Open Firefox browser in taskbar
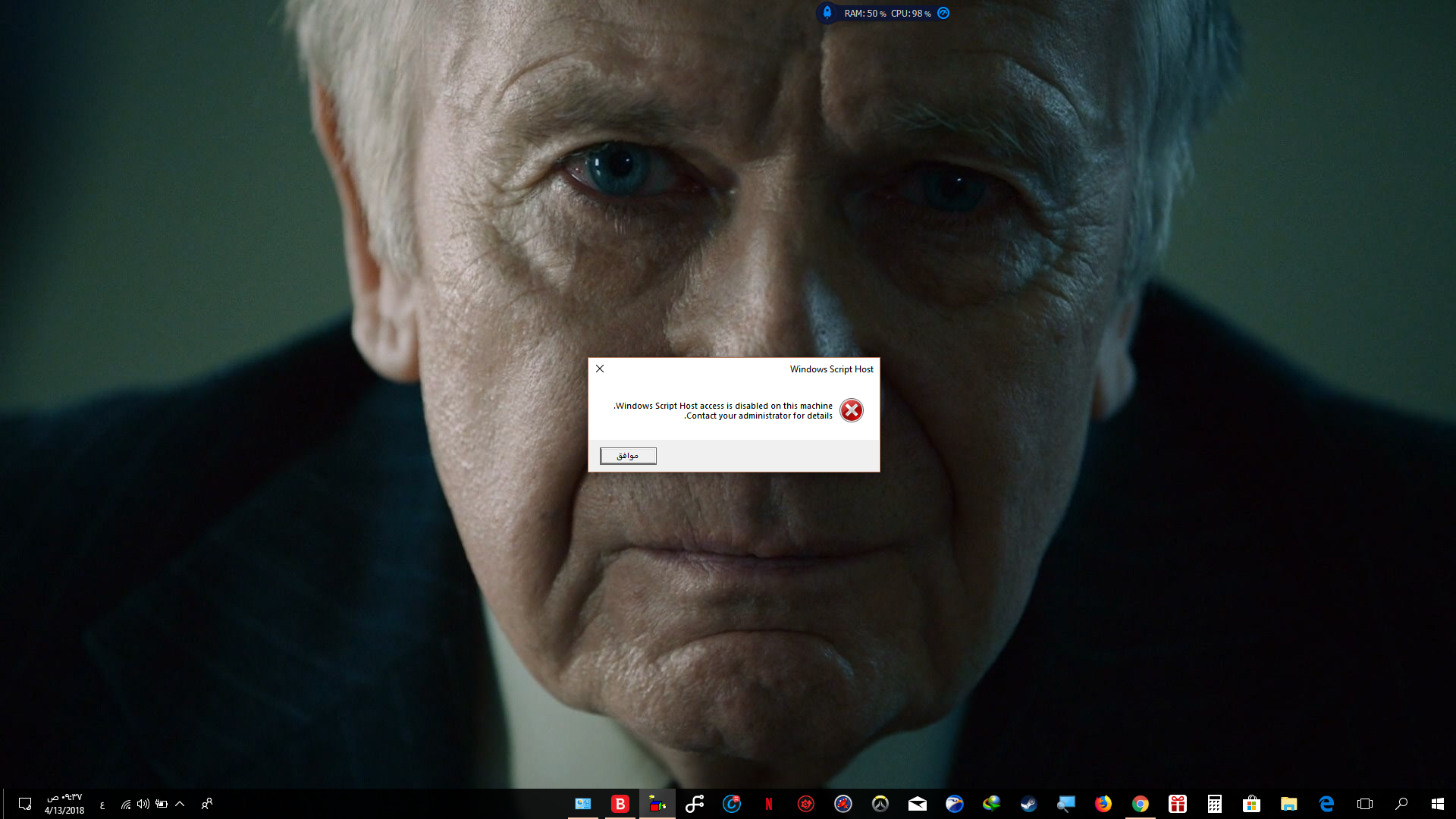The image size is (1456, 819). coord(1103,804)
